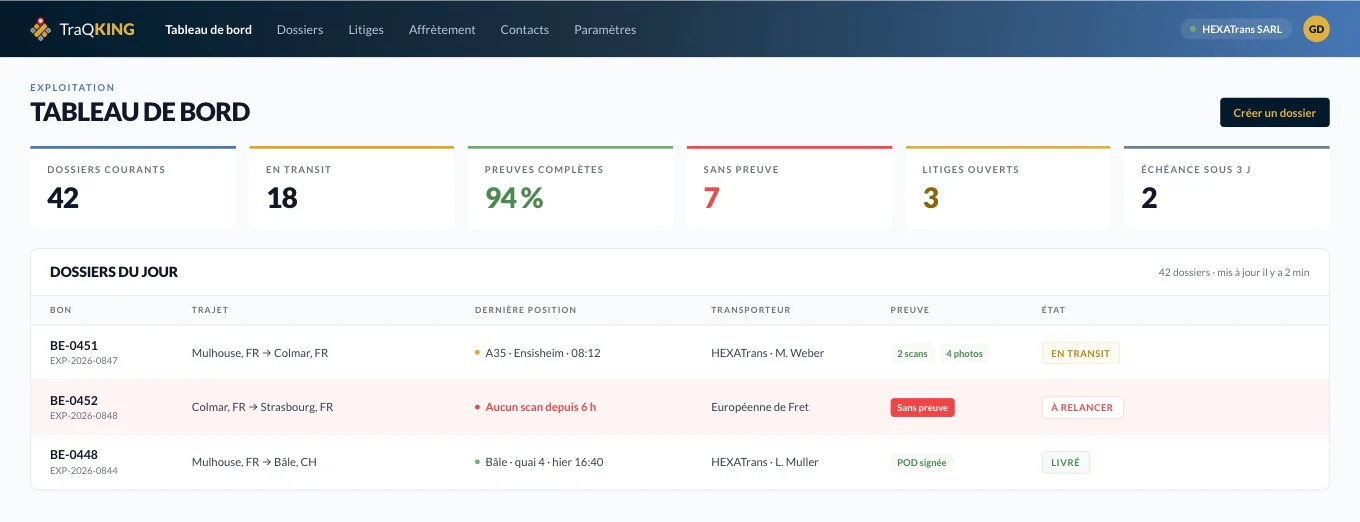Click reference EXP-2026-0847
Viewport: 1360px width, 522px height.
84,361
